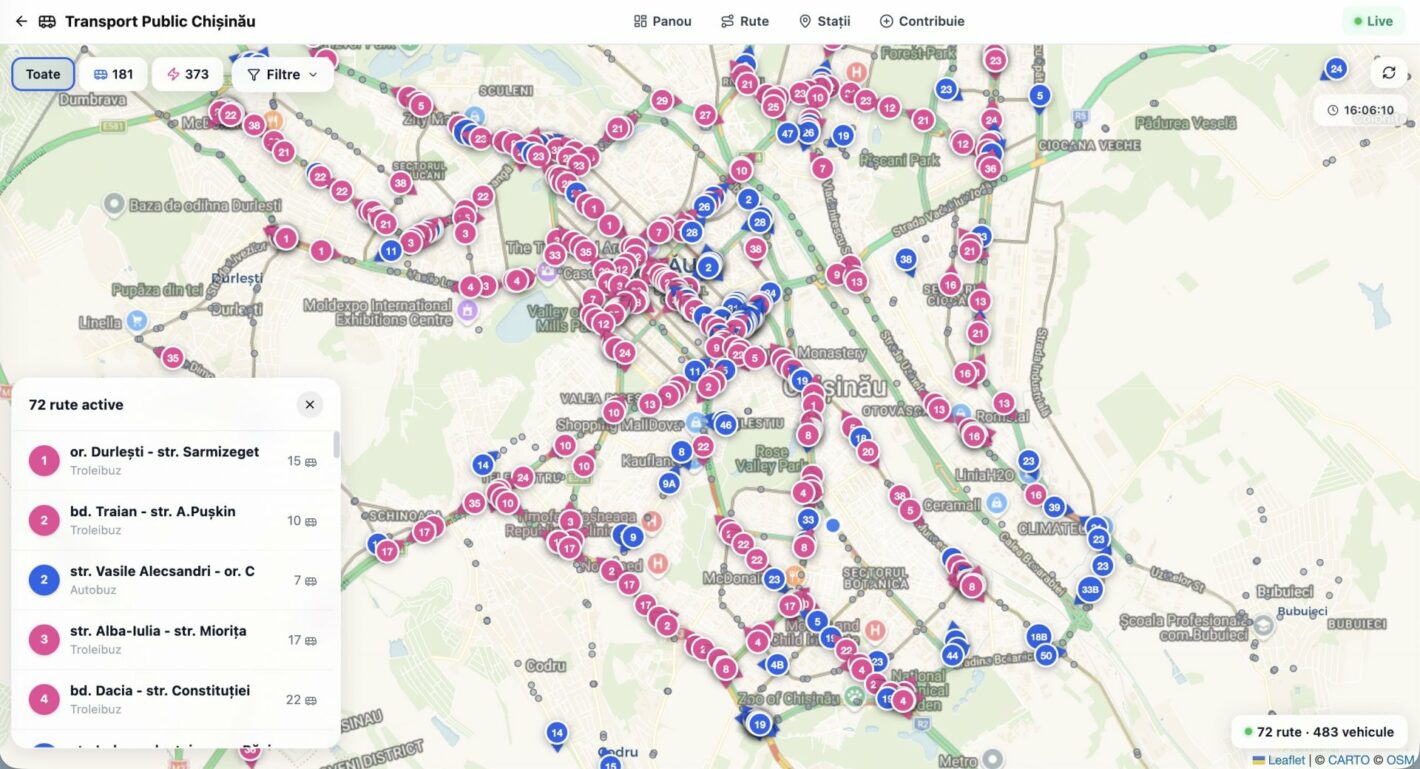Click the pink route 1 circle badge in list

(44, 461)
